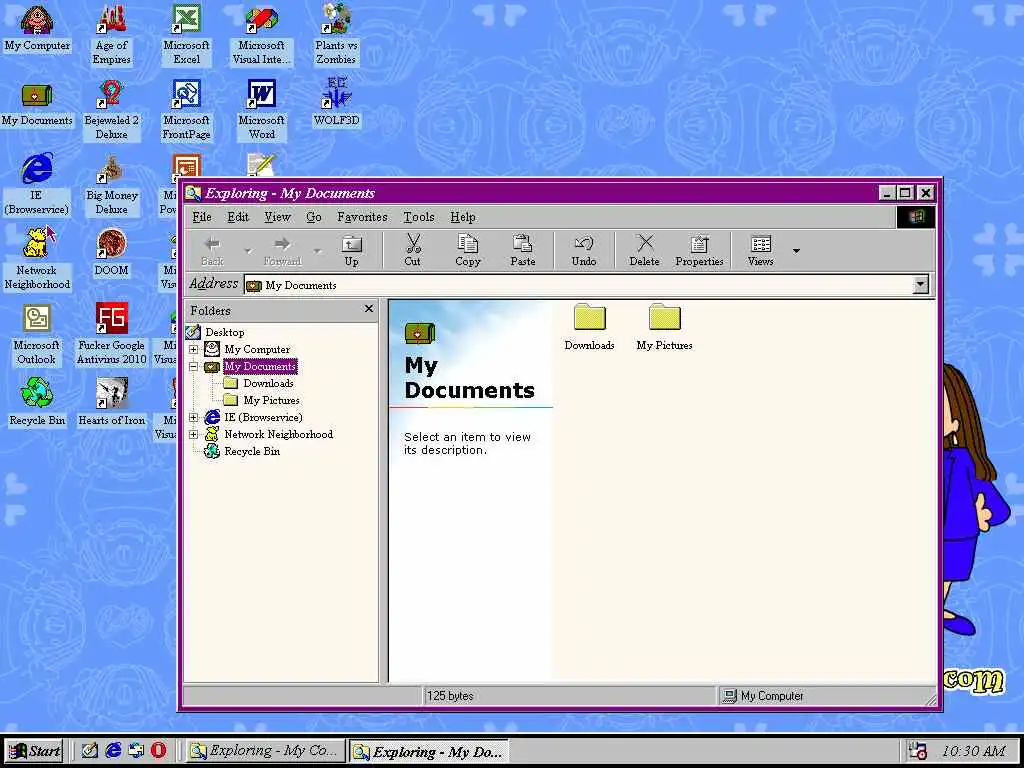Open Properties from the toolbar
Viewport: 1024px width, 768px height.
(699, 251)
